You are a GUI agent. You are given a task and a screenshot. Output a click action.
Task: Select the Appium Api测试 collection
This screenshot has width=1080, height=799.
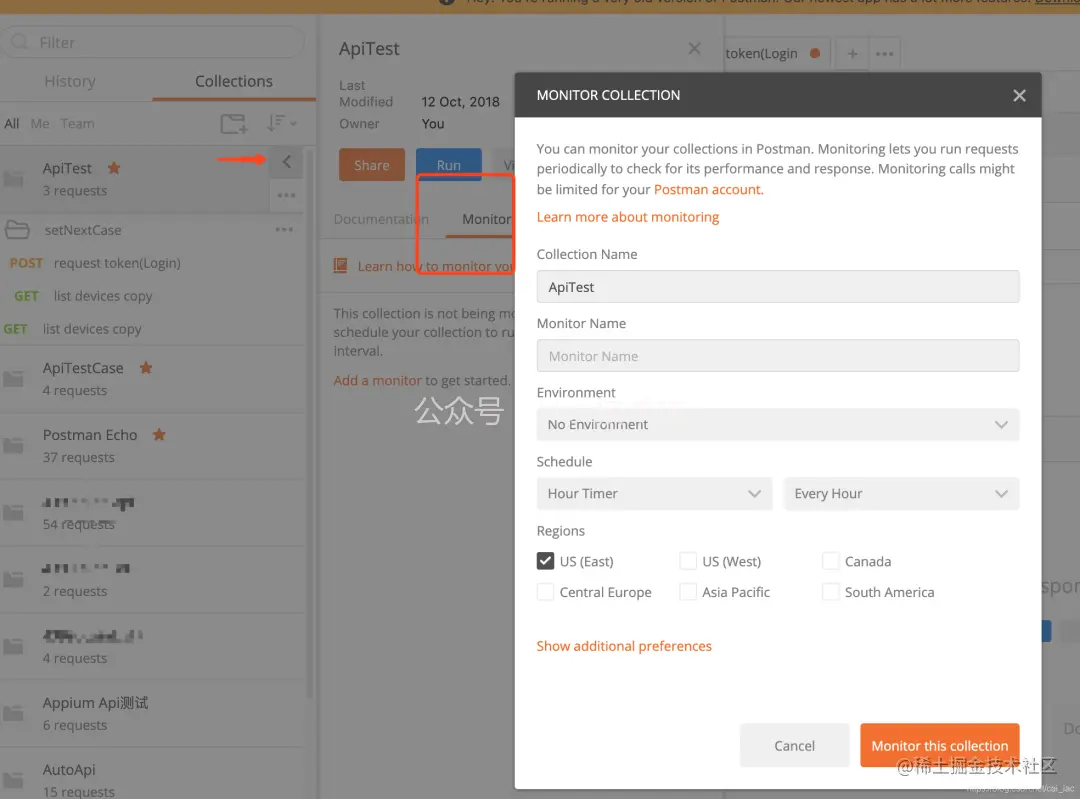[152, 714]
